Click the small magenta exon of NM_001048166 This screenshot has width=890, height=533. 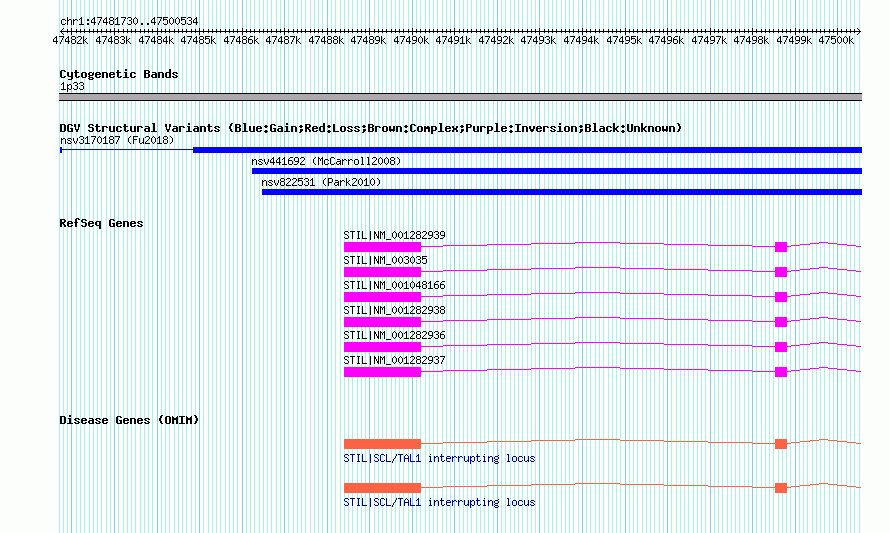(781, 297)
